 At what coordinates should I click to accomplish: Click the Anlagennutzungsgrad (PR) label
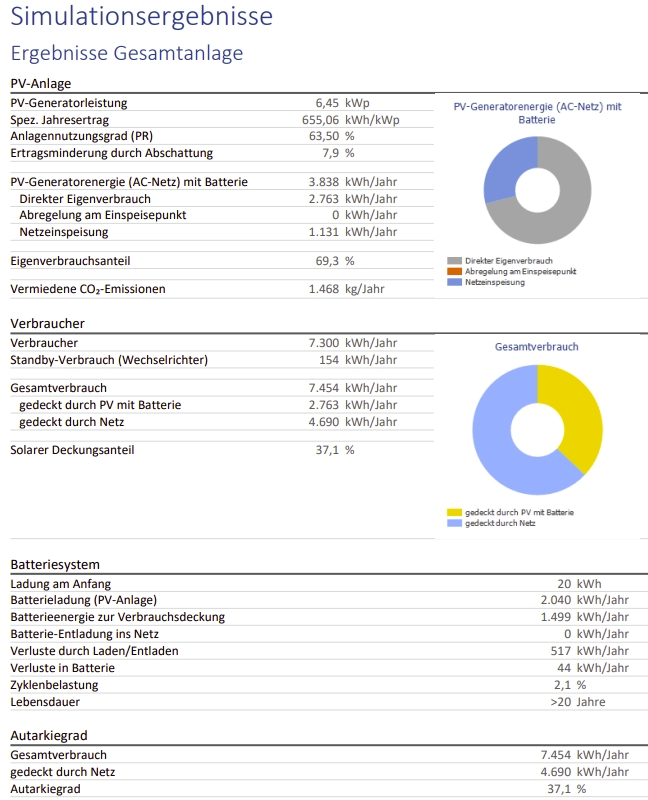pos(82,136)
